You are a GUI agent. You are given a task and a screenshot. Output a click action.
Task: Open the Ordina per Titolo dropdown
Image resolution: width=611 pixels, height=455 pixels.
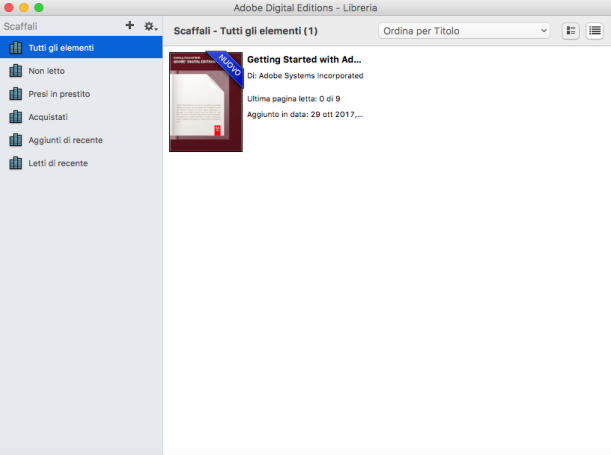[464, 31]
